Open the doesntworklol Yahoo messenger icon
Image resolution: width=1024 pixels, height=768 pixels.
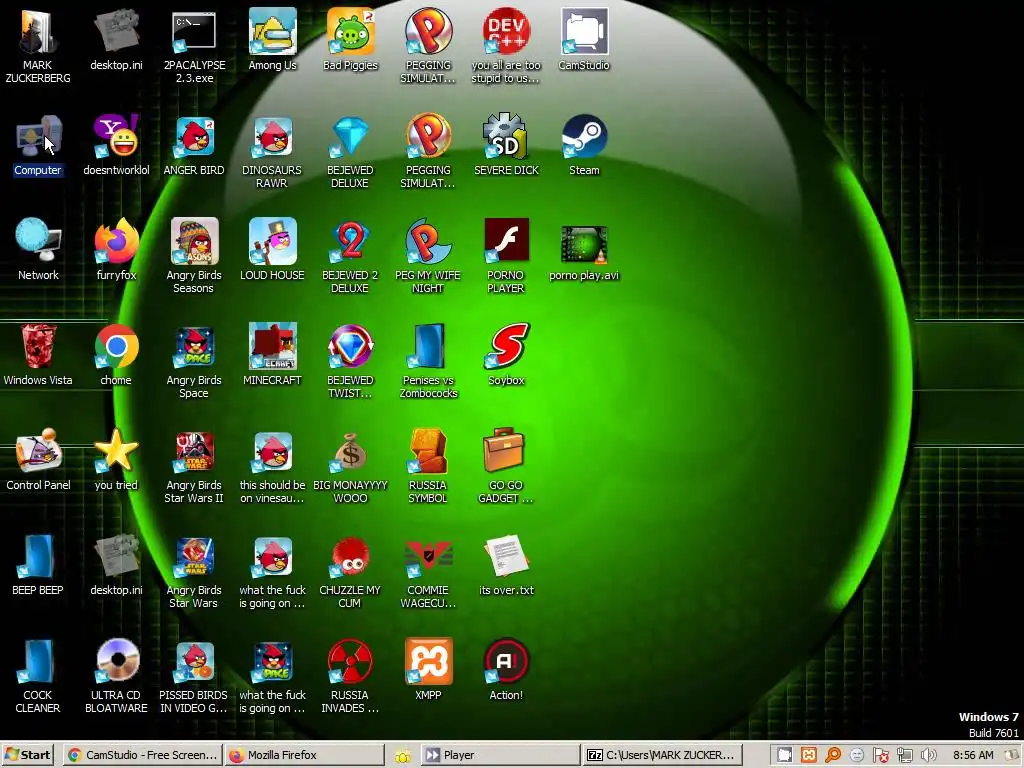pyautogui.click(x=116, y=145)
